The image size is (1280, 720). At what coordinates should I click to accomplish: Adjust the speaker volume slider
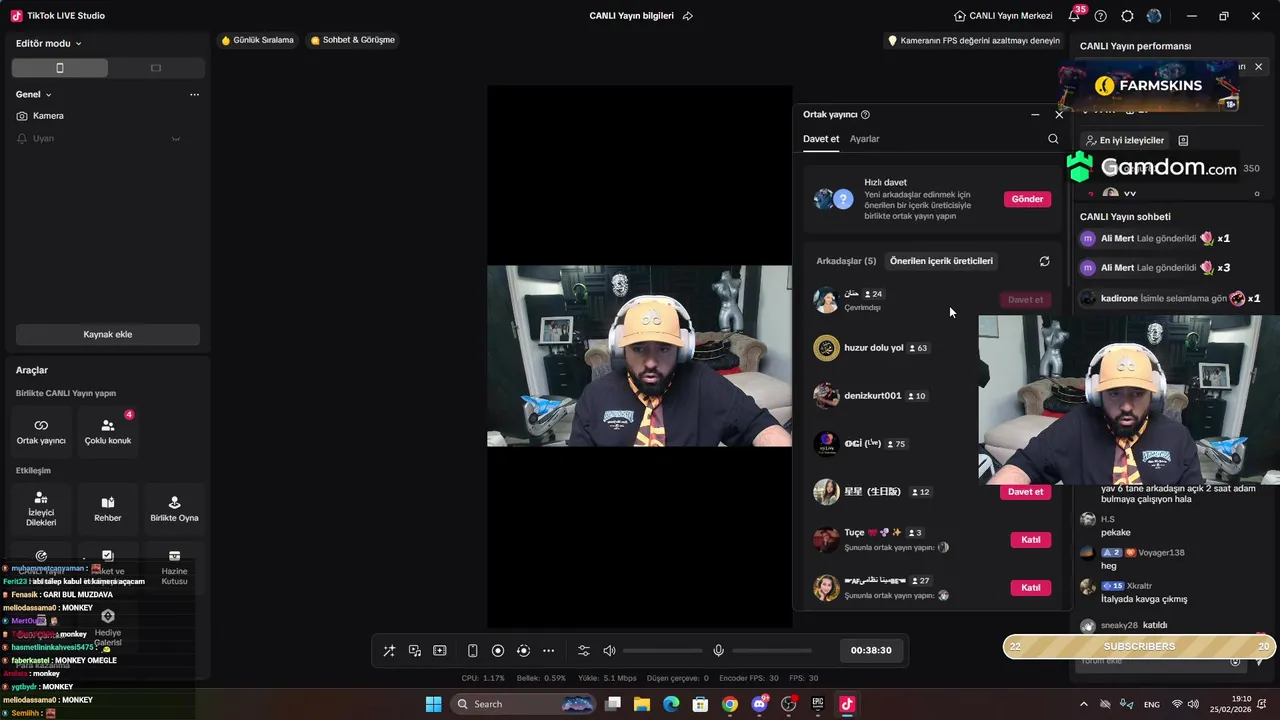tap(662, 651)
